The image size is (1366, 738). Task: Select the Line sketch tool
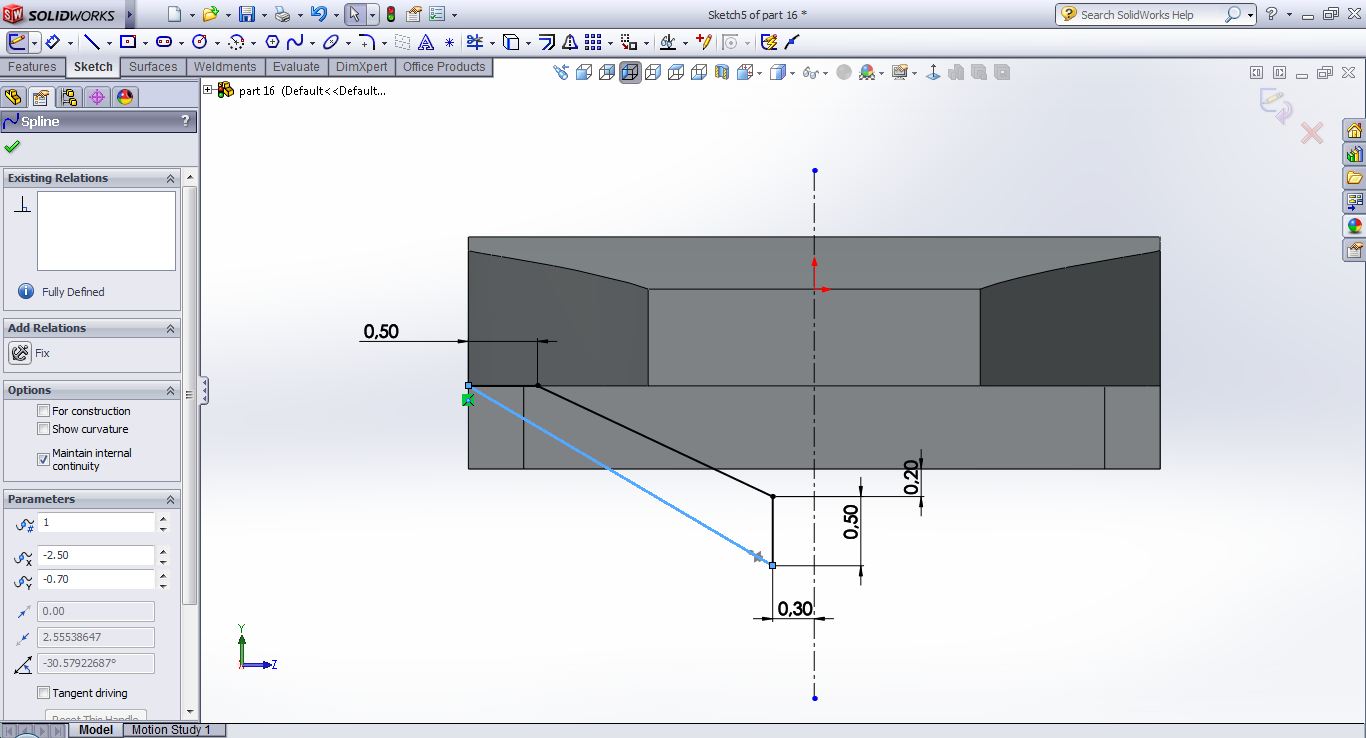[92, 42]
